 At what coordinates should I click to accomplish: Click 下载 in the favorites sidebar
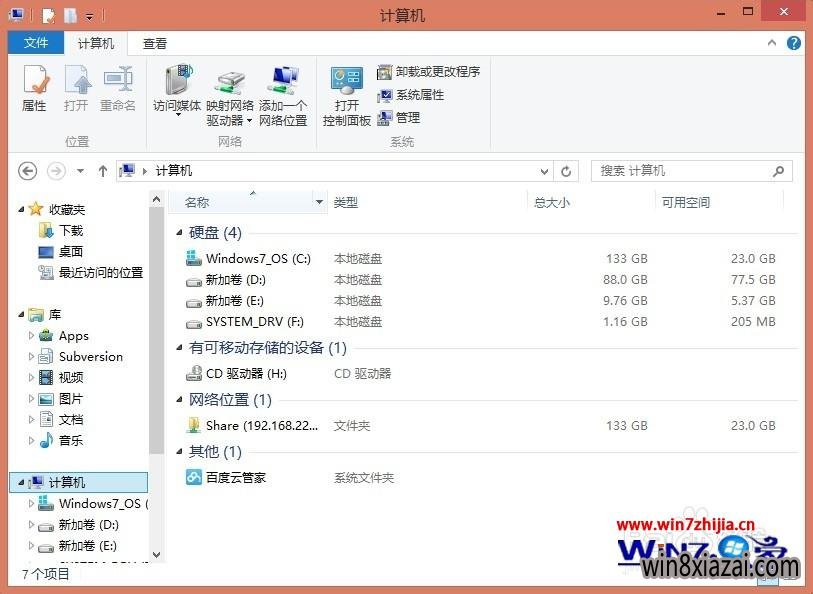71,230
